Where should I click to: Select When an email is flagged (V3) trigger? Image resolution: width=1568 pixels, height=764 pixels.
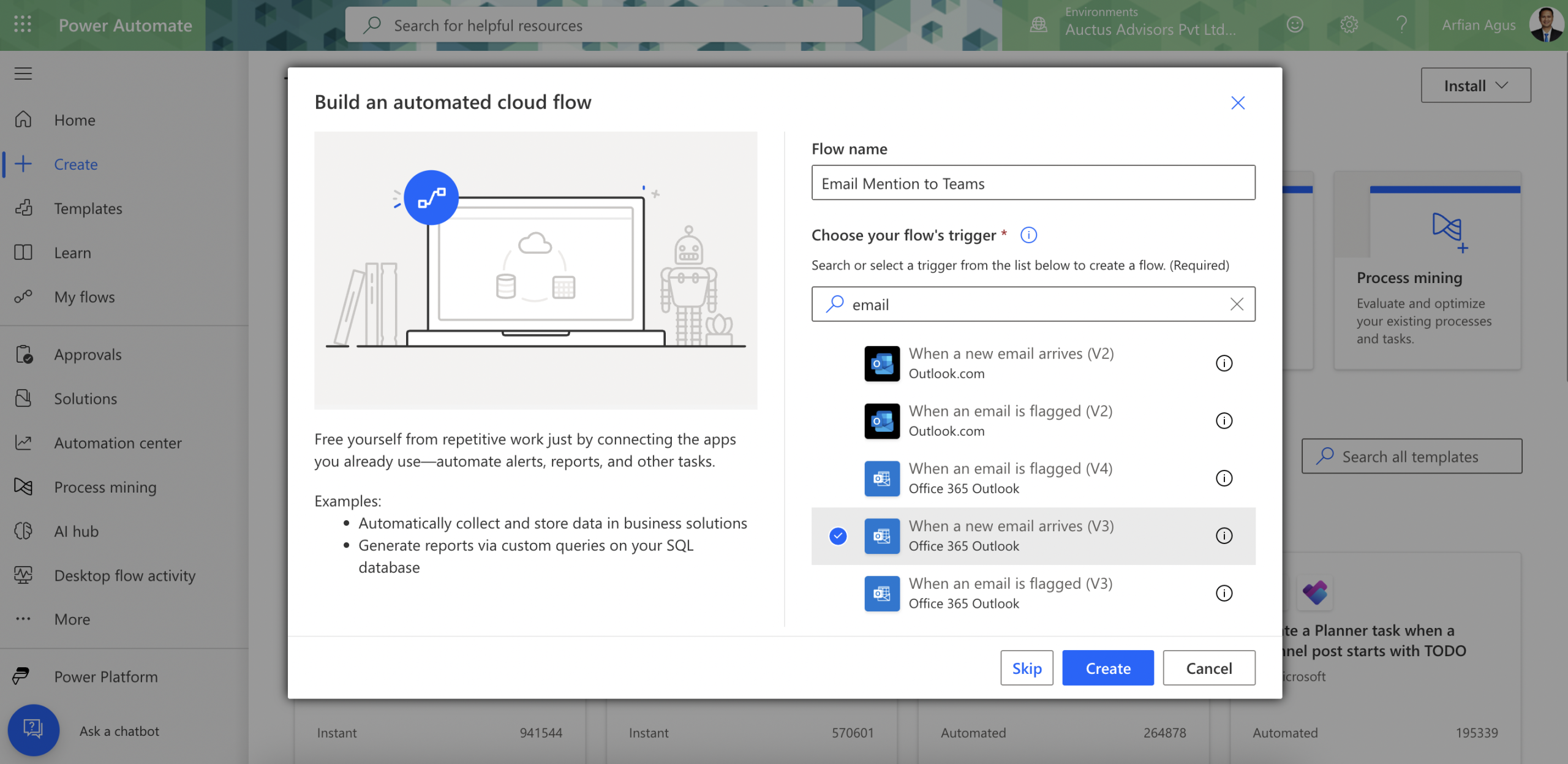click(1033, 594)
